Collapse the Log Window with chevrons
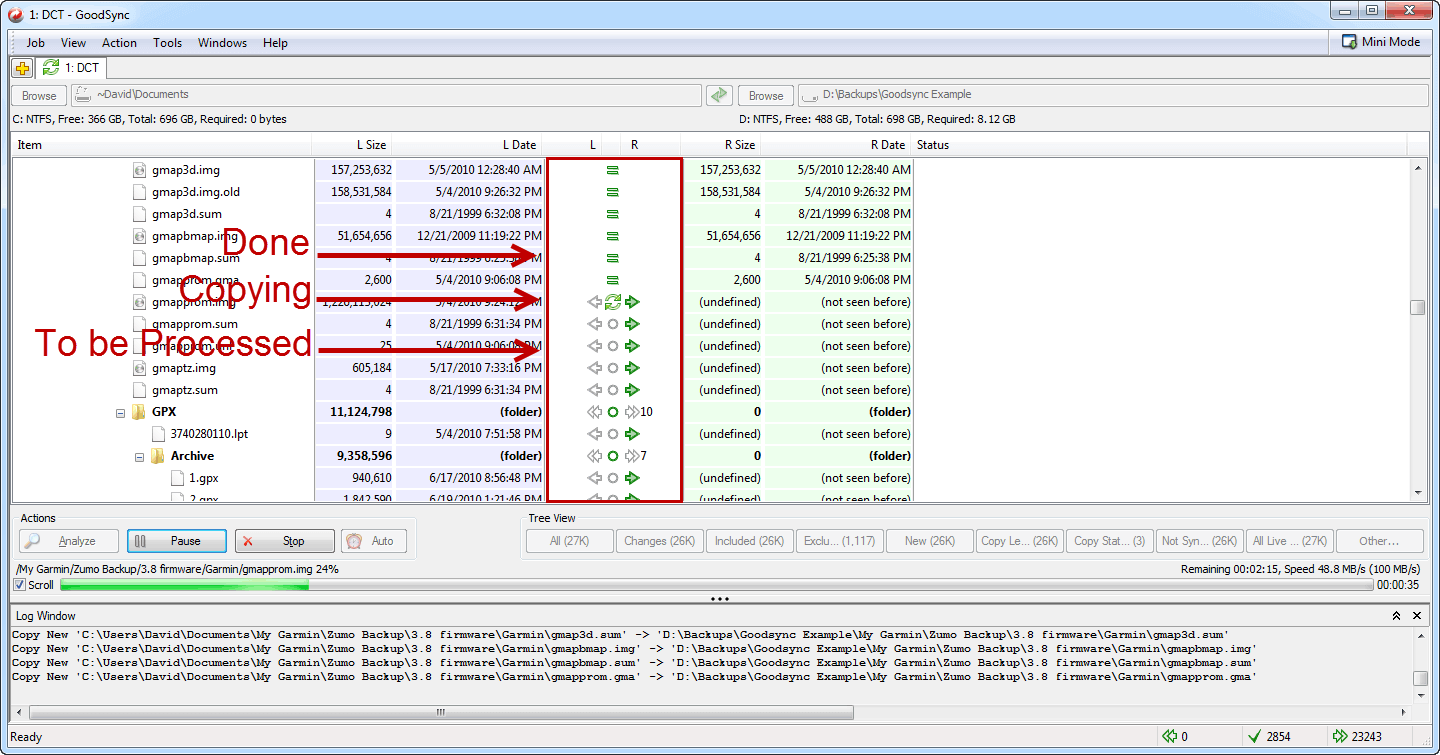The width and height of the screenshot is (1440, 755). 1396,616
